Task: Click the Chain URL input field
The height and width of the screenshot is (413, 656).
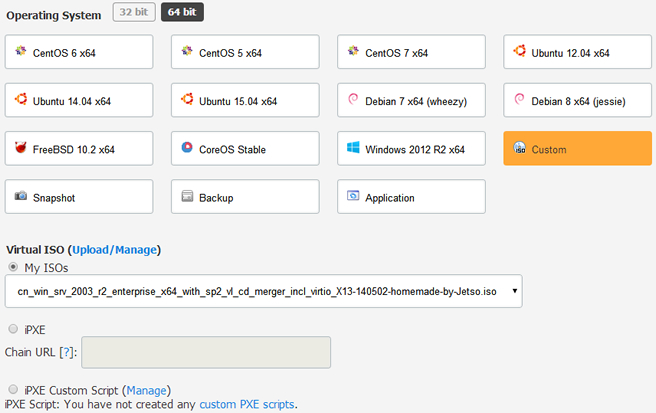Action: [x=205, y=352]
